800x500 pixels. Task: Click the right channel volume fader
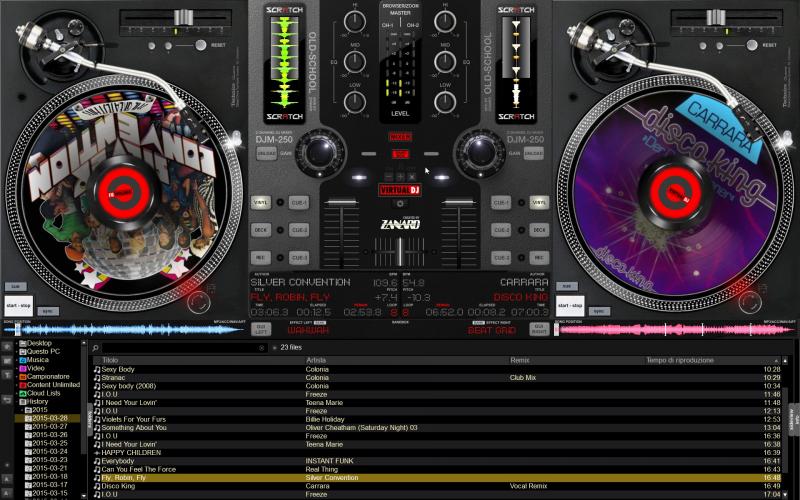[x=458, y=203]
